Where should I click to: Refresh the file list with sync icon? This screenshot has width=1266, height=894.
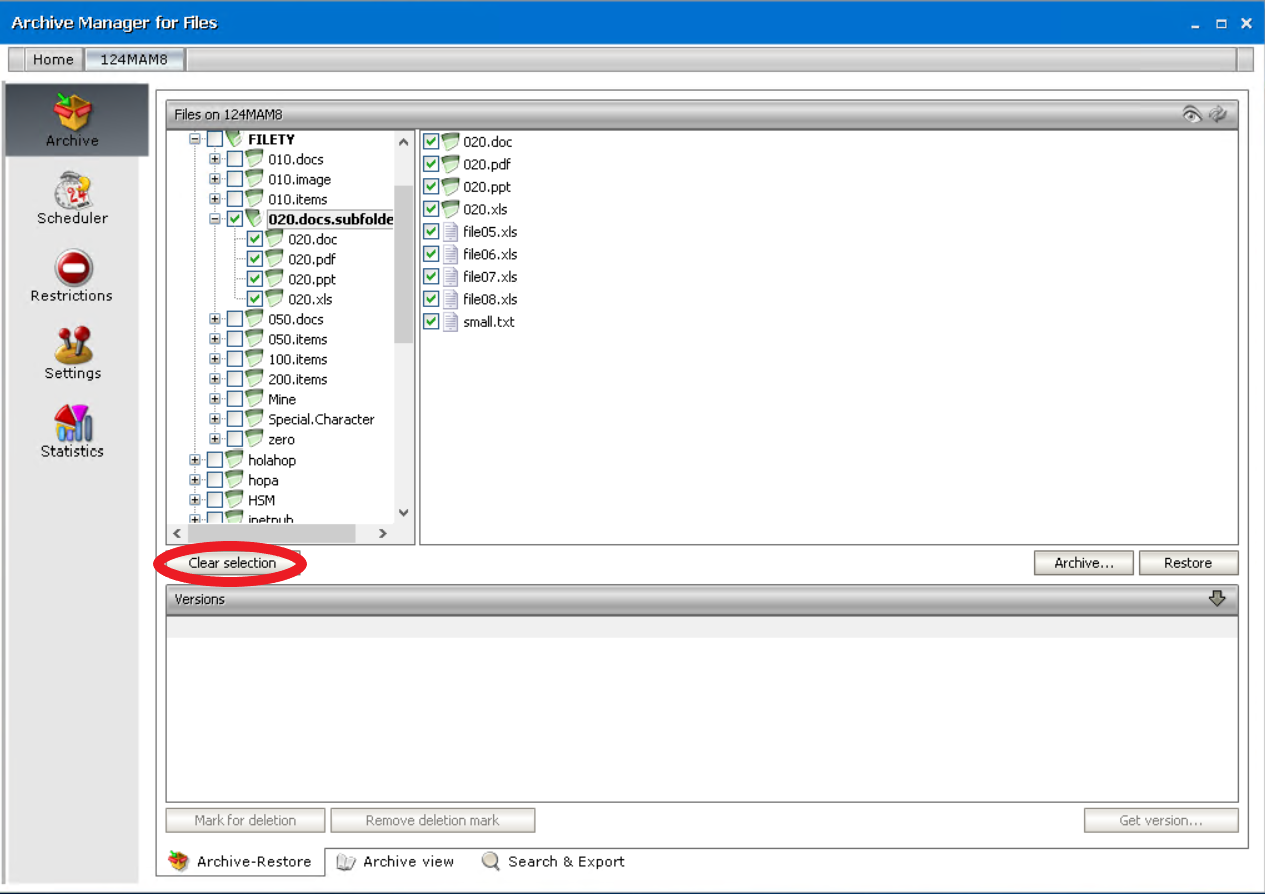[x=1219, y=114]
